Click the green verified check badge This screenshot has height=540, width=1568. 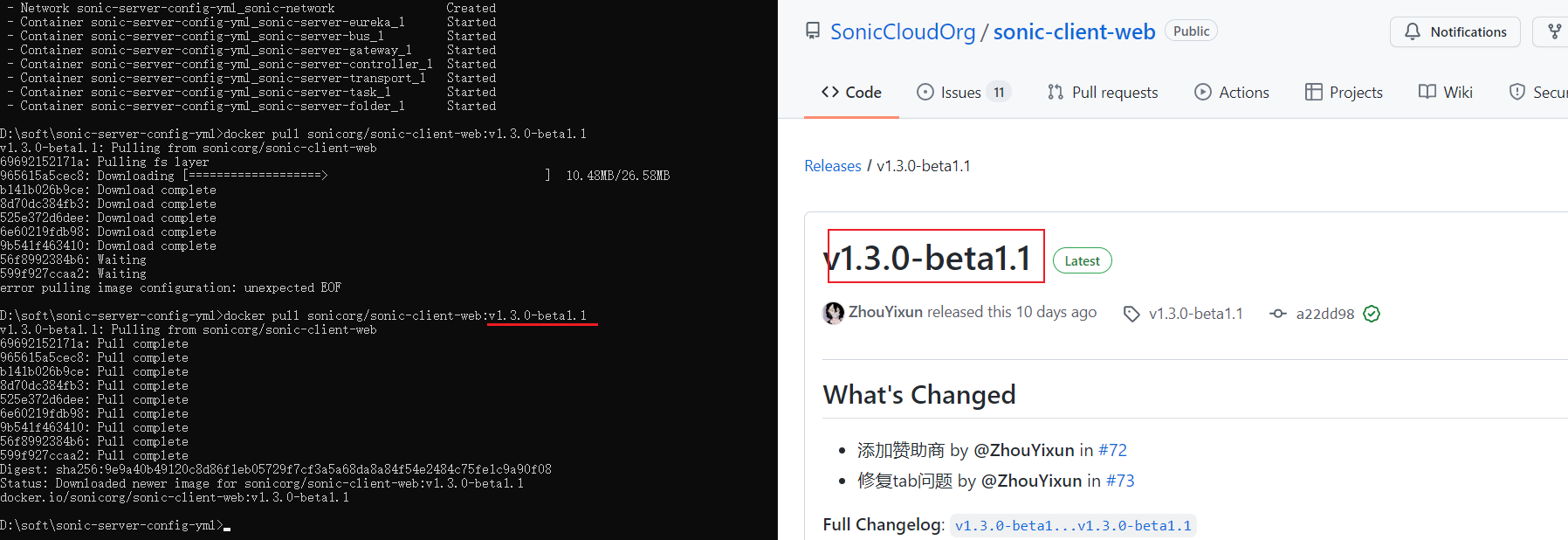(1372, 314)
